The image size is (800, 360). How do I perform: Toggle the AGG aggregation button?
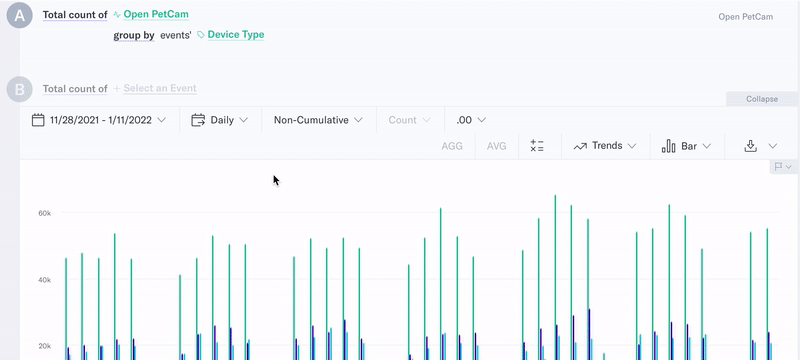point(452,146)
